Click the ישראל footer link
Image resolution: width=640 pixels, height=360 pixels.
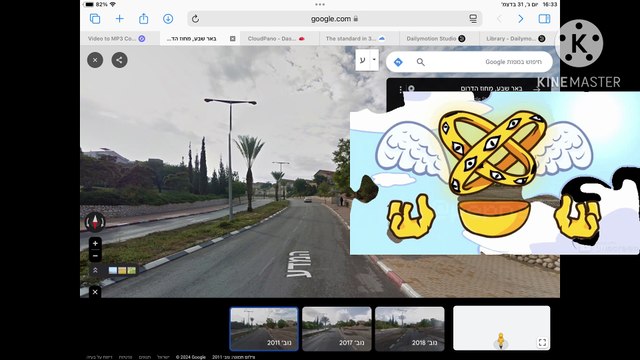point(163,357)
